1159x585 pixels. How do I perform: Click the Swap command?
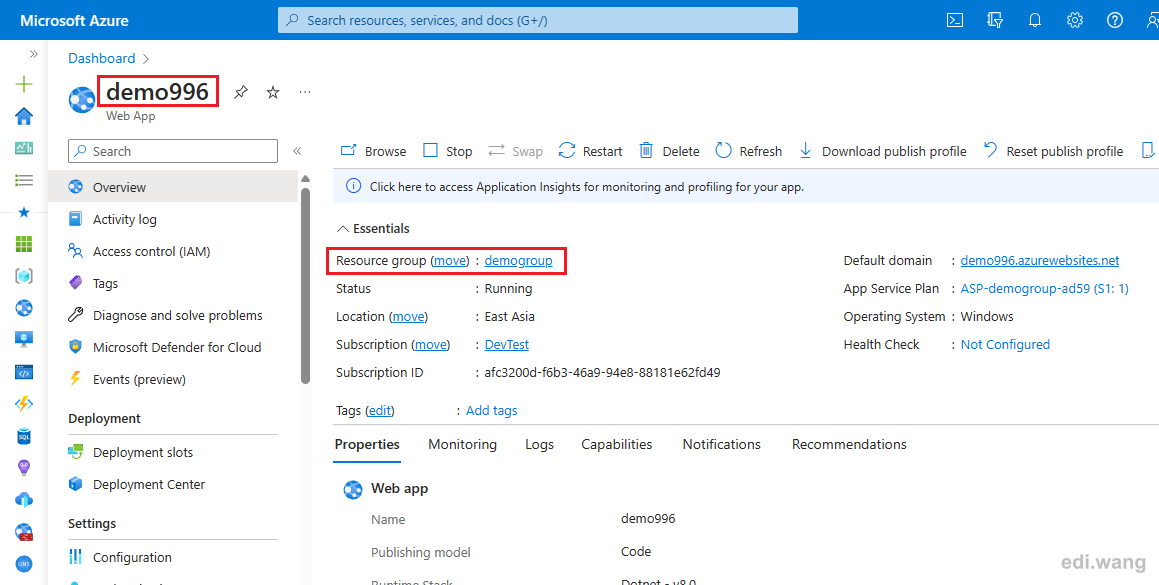click(515, 151)
